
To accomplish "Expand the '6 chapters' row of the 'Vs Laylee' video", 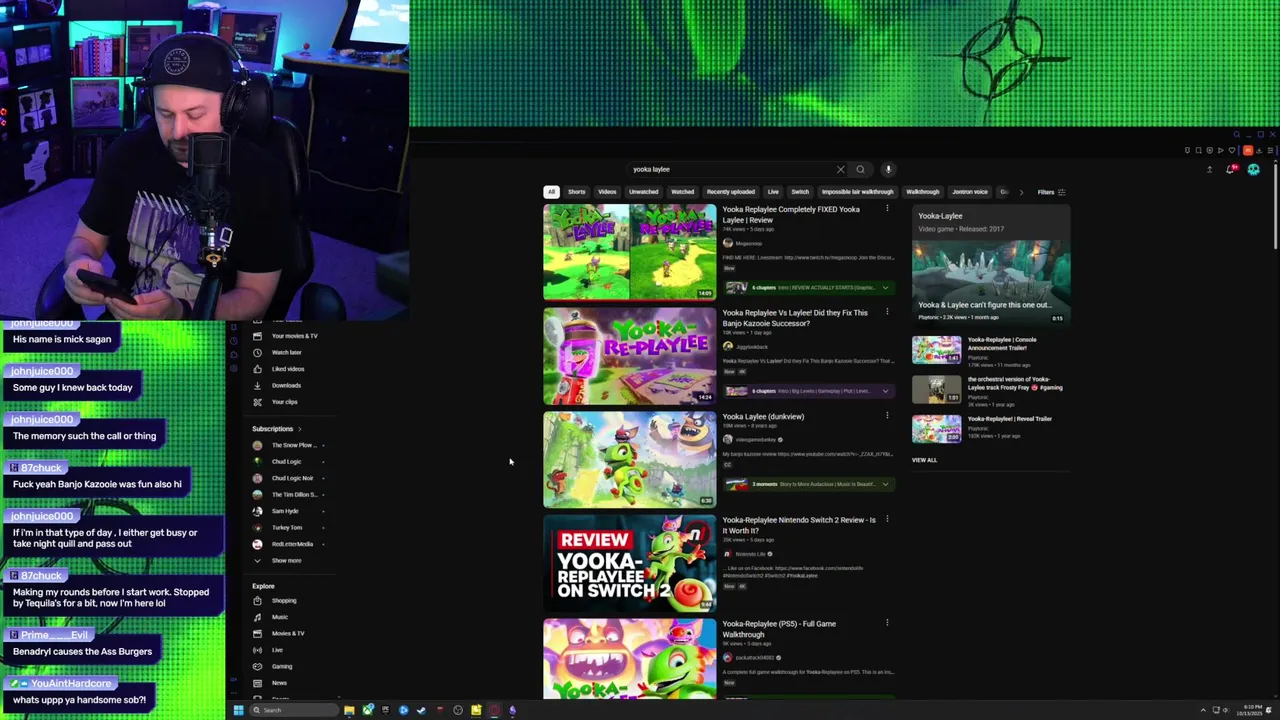I will [808, 391].
